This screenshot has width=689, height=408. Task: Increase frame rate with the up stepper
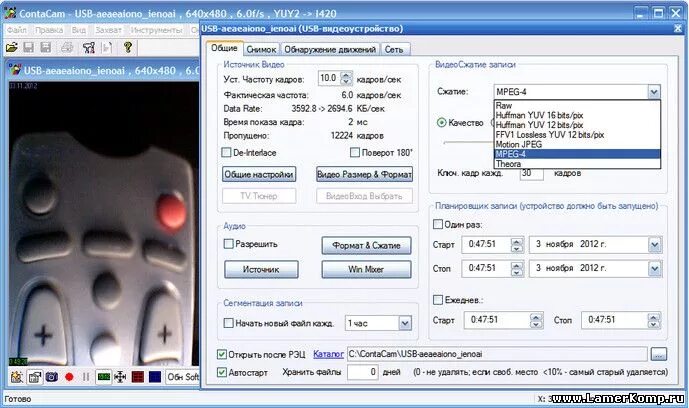tap(346, 75)
